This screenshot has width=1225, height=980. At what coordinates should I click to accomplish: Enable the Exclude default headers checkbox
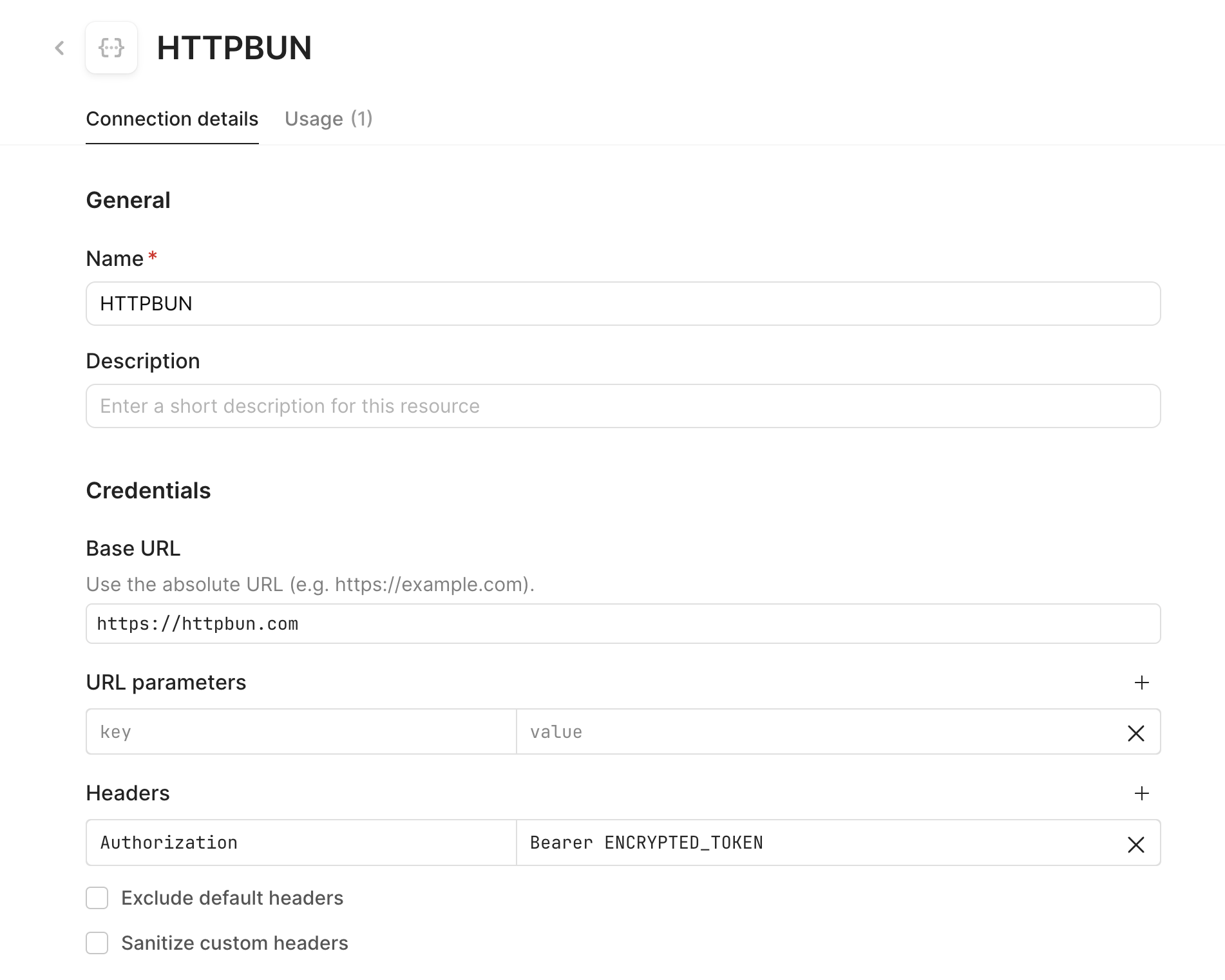coord(97,898)
